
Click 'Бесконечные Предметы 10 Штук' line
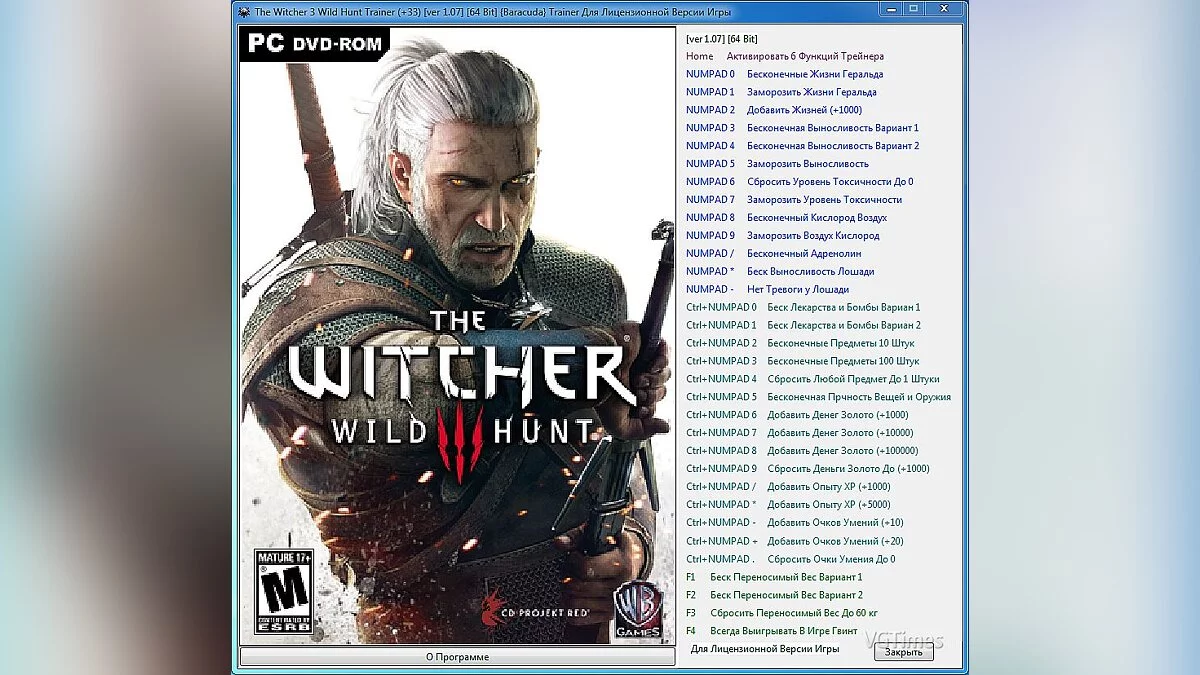(841, 344)
